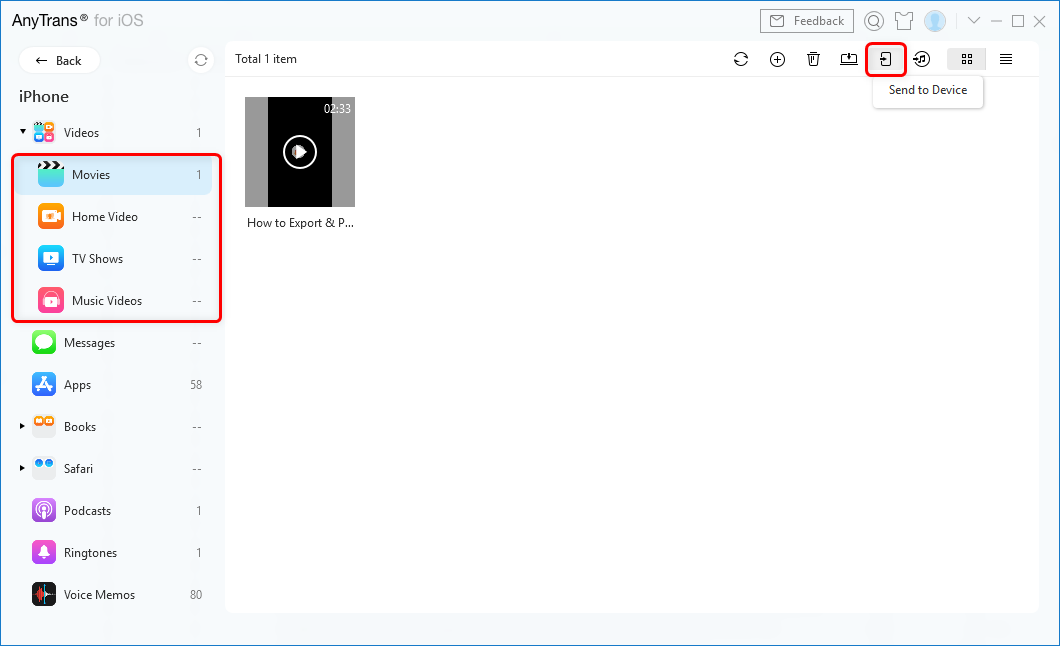This screenshot has width=1060, height=646.
Task: Open the shirt skin theme icon
Action: click(x=904, y=21)
